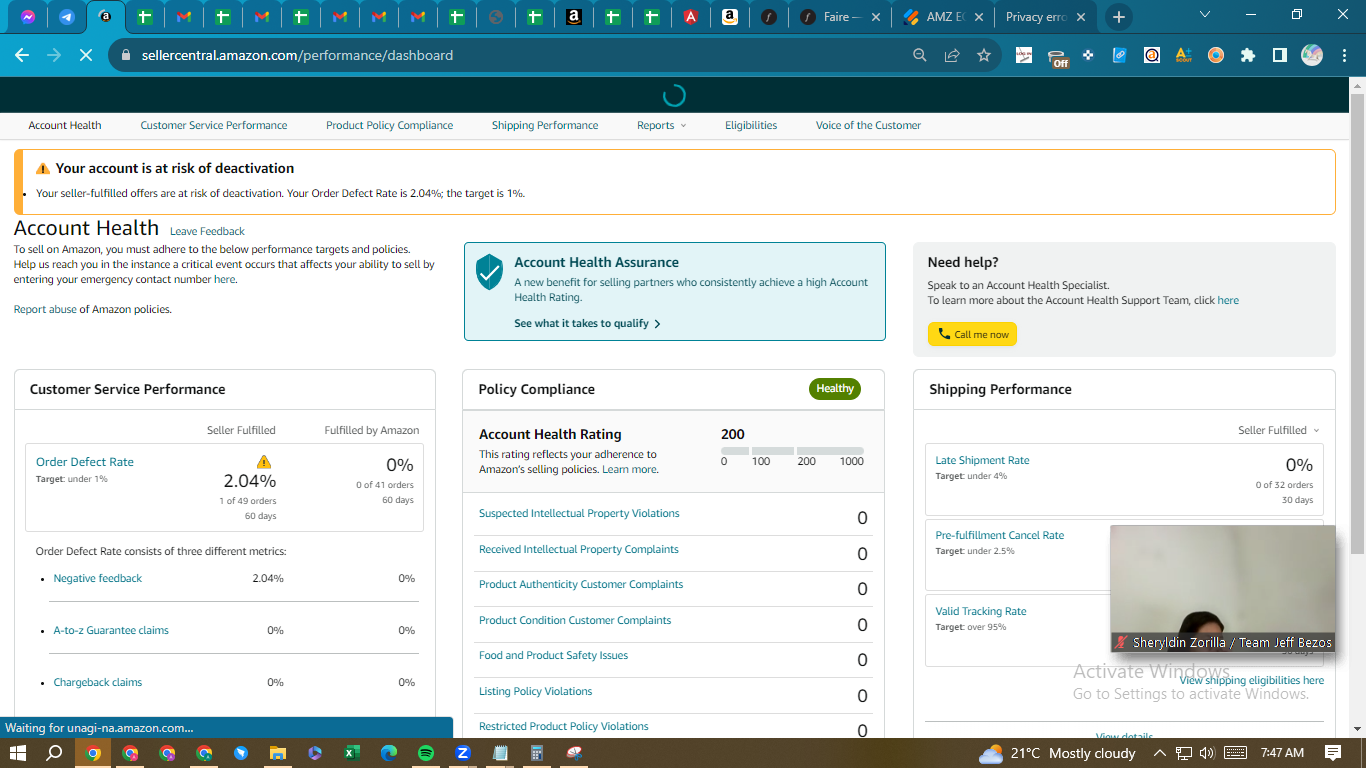
Task: Click the Call me now button
Action: coord(972,334)
